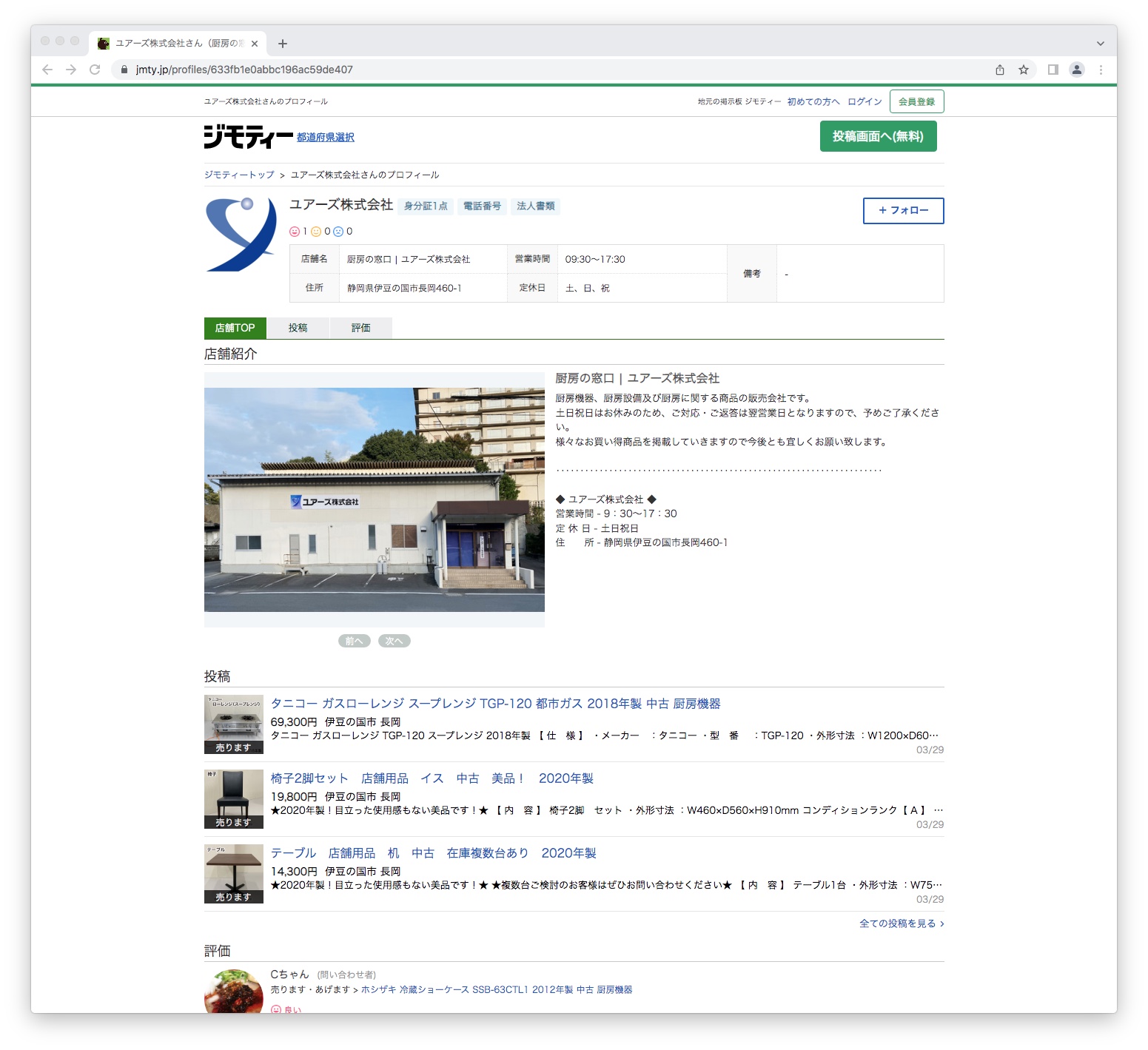Click the 次へ slideshow button
Image resolution: width=1148 pixels, height=1050 pixels.
click(395, 641)
